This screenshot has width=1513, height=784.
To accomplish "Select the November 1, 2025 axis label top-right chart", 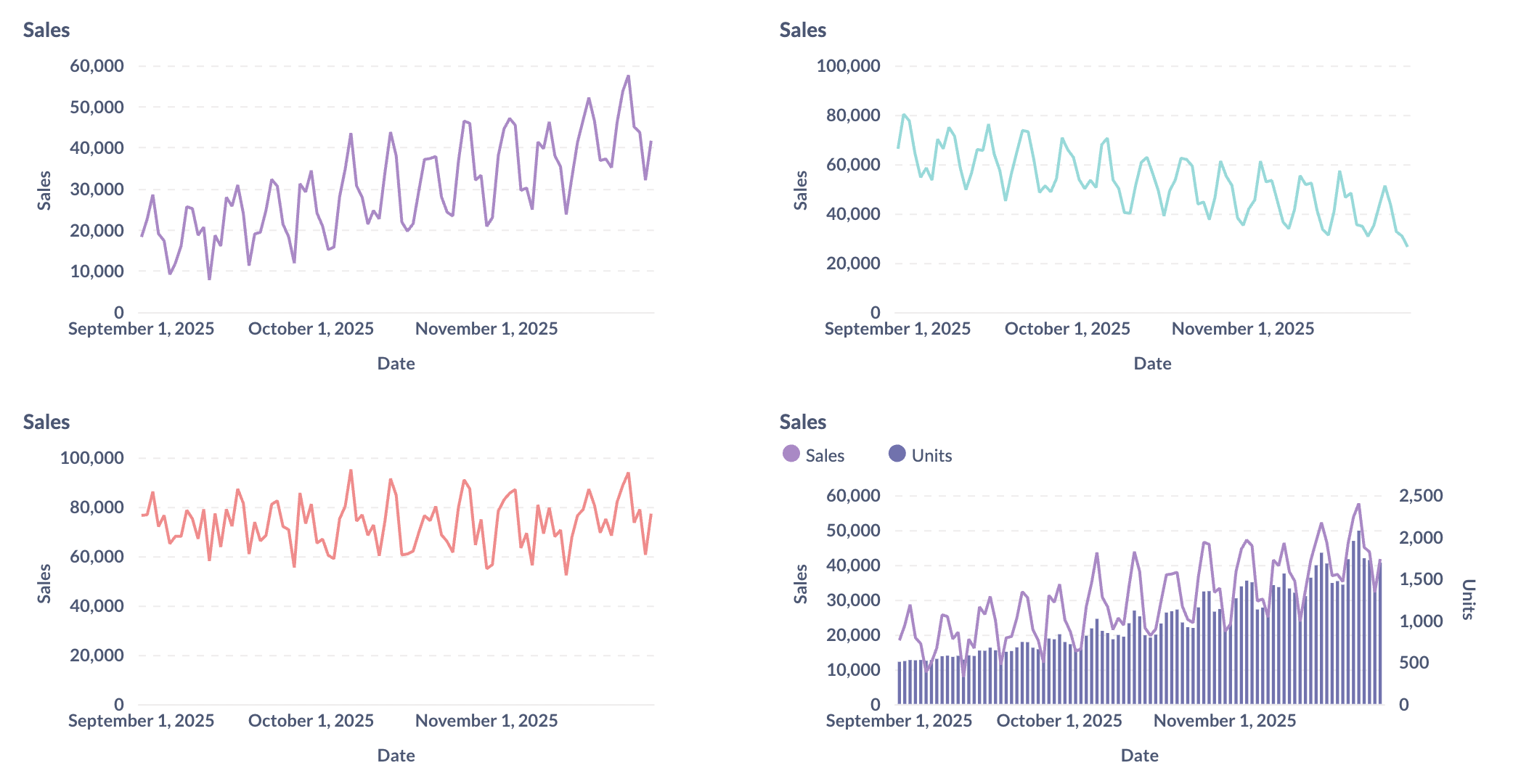I will tap(1243, 328).
